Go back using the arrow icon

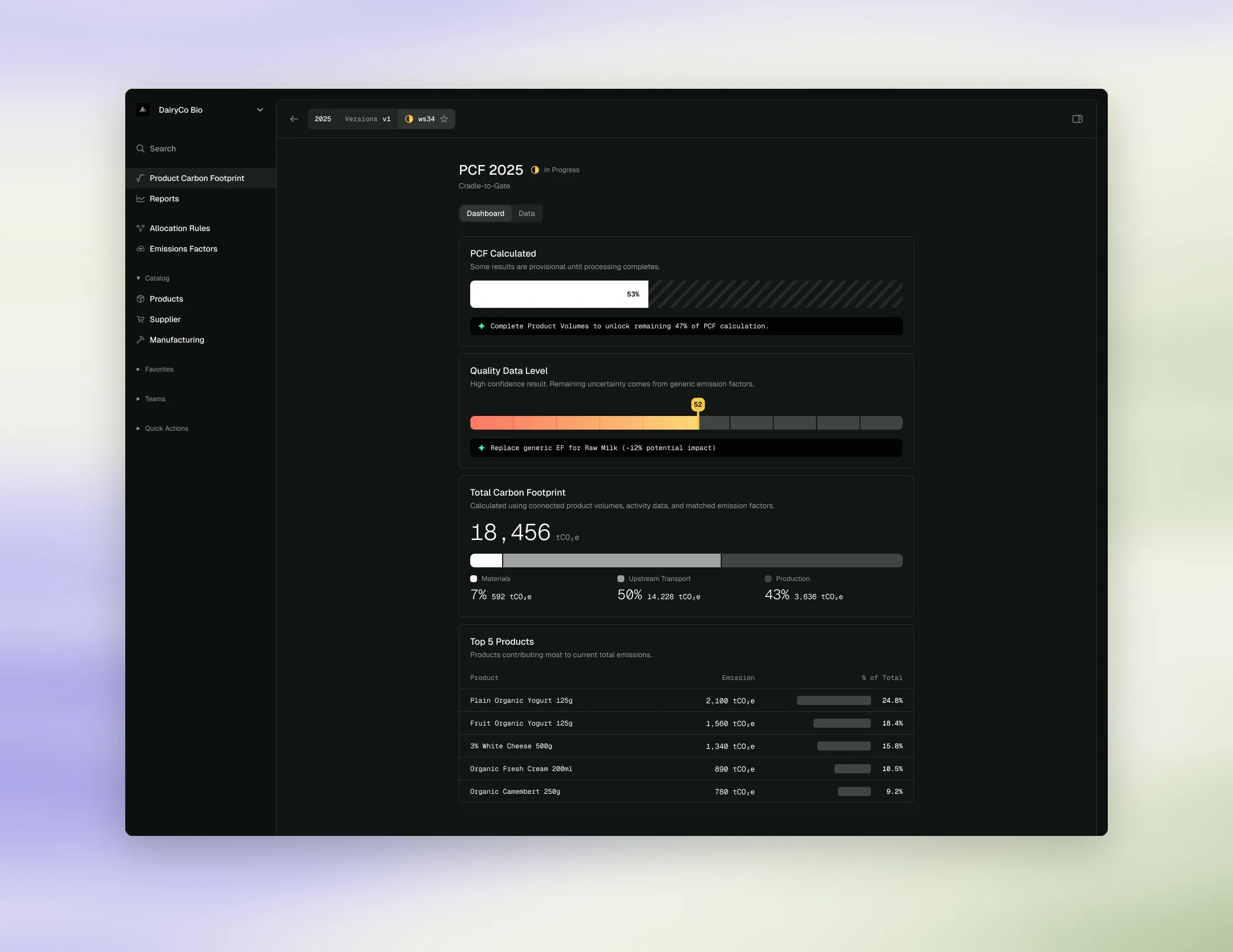[294, 119]
